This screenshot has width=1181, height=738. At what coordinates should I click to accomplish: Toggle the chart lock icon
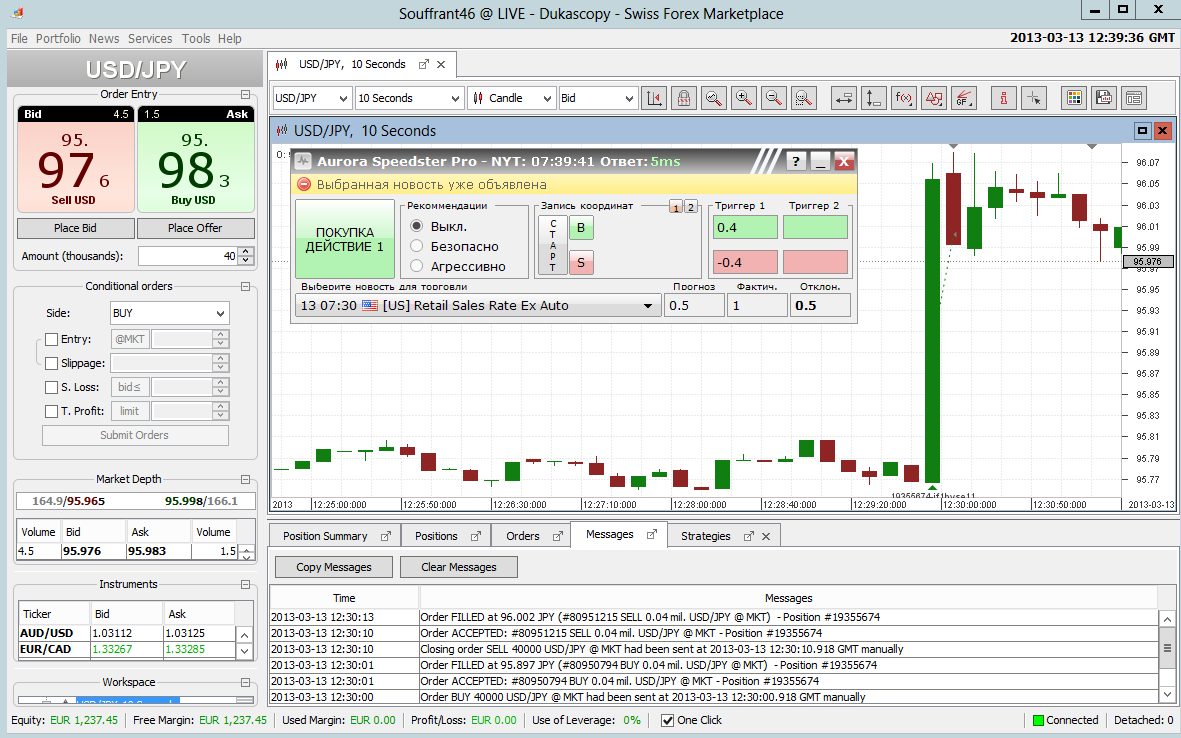point(684,98)
